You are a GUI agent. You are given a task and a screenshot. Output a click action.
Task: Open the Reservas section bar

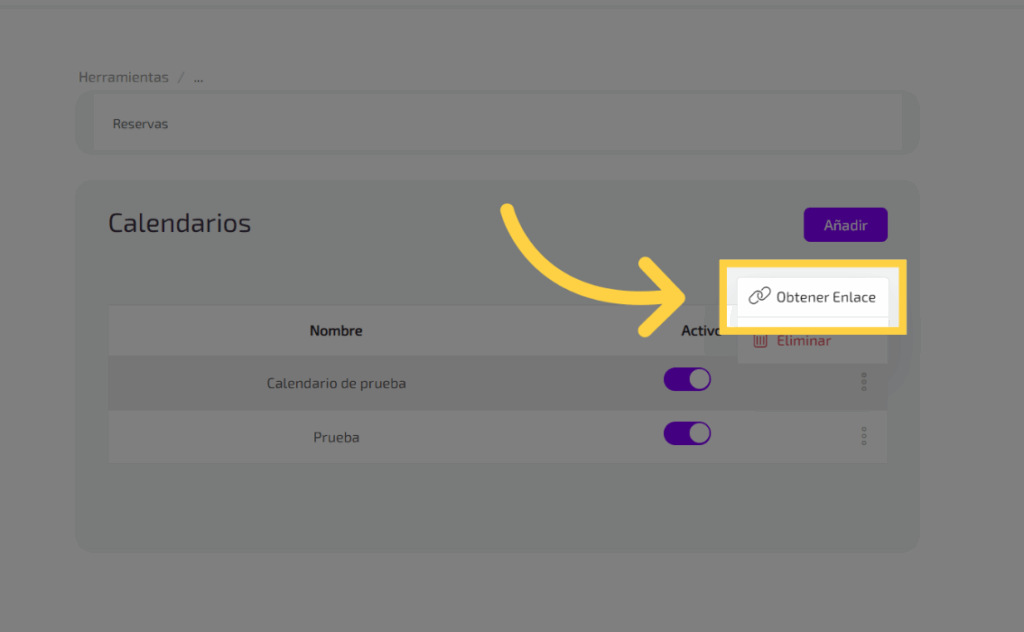click(x=497, y=124)
